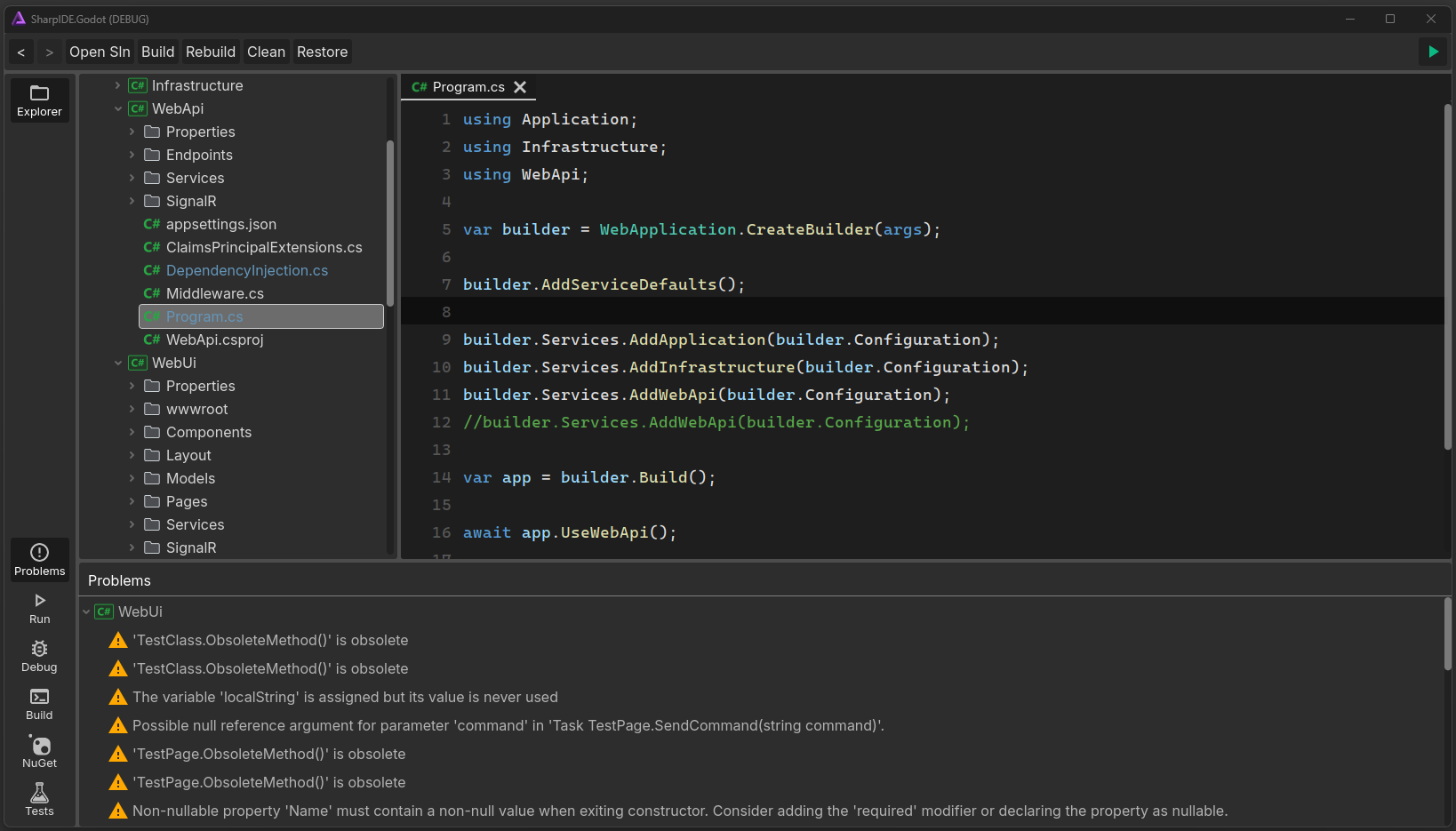
Task: Open the Problems sidebar panel
Action: pos(39,560)
